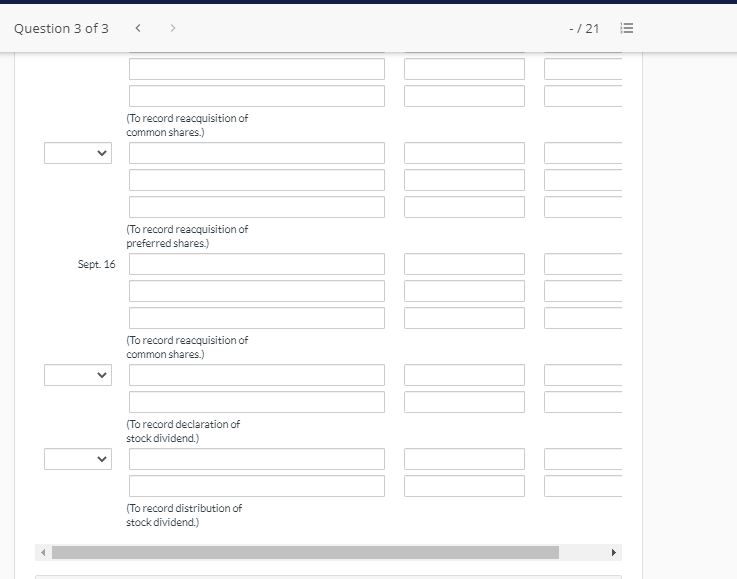
Task: Click the horizontal scrollbar right arrow
Action: [x=613, y=552]
